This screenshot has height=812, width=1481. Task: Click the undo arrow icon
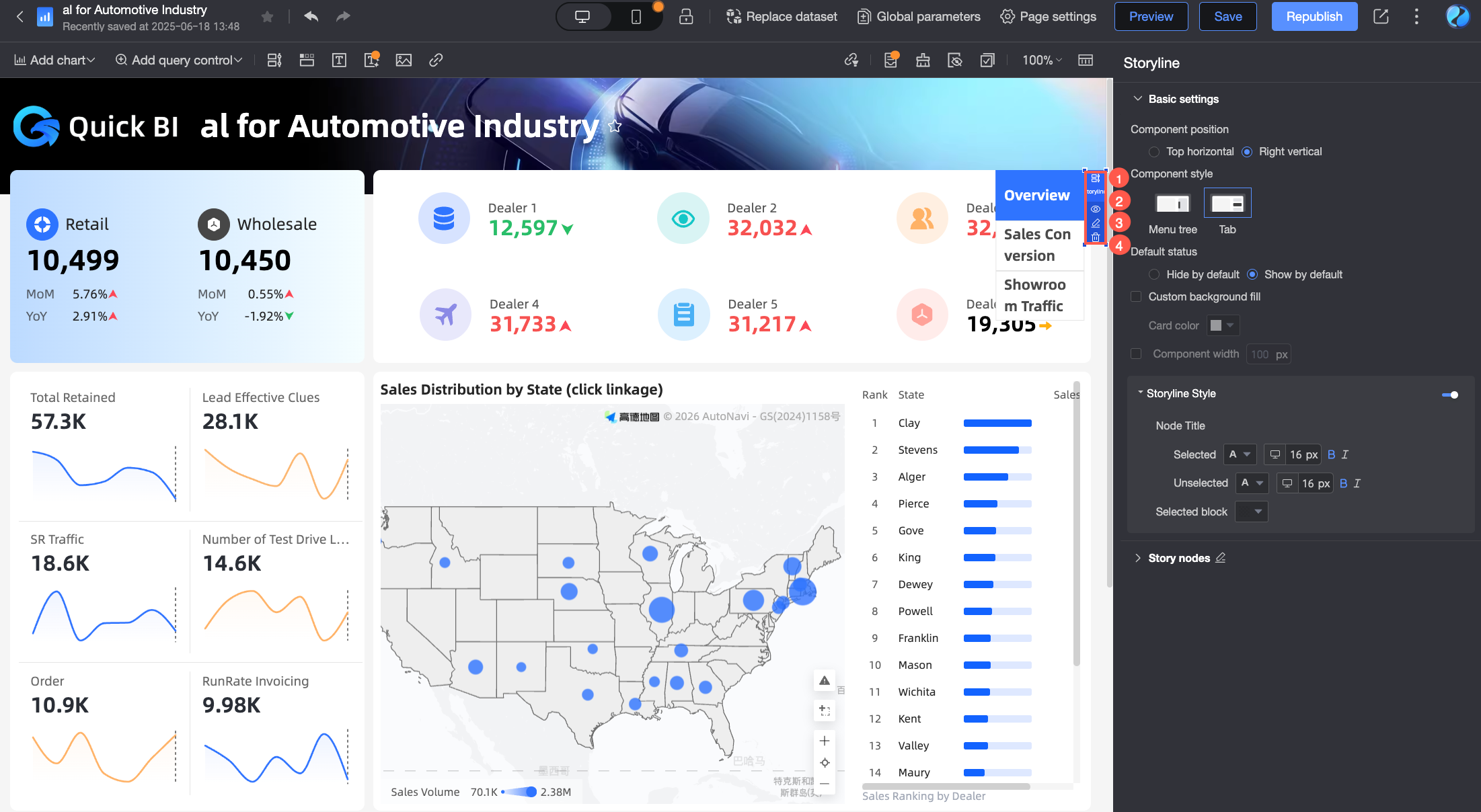311,17
